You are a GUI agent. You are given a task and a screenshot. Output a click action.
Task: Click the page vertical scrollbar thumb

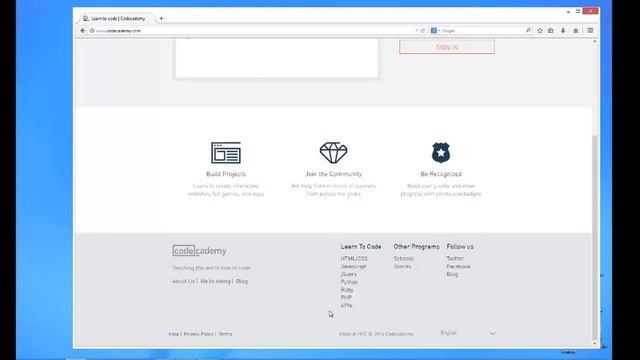click(595, 237)
